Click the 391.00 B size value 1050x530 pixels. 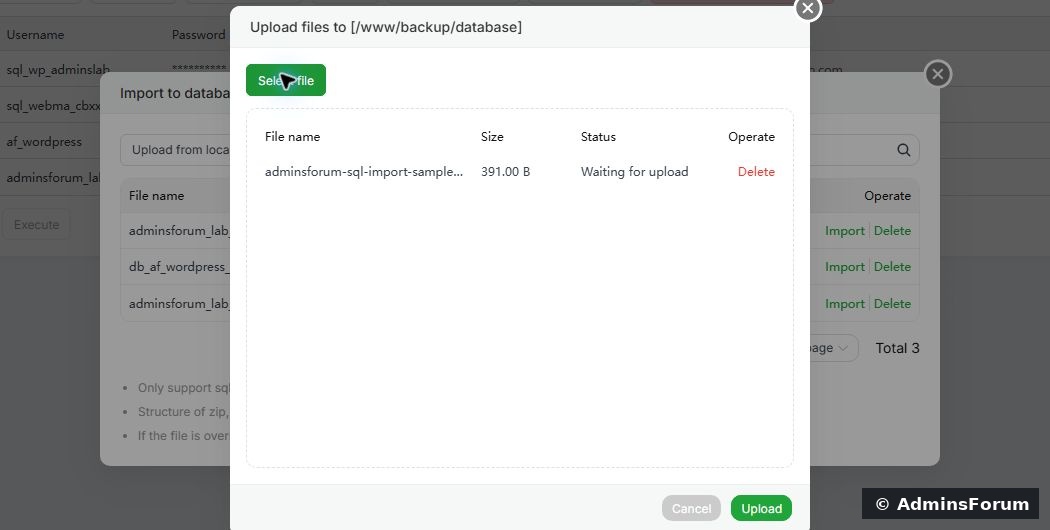[x=506, y=172]
